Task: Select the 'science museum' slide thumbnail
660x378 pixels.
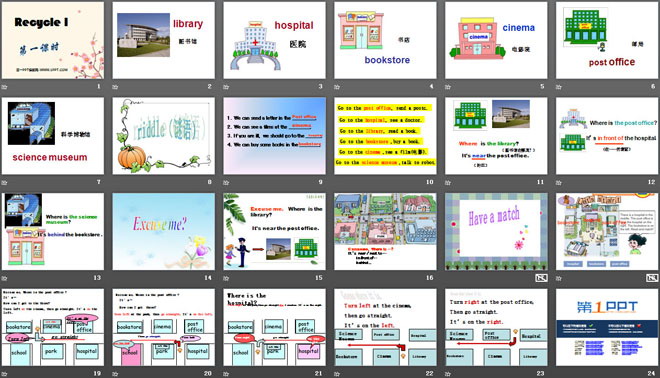Action: point(53,136)
